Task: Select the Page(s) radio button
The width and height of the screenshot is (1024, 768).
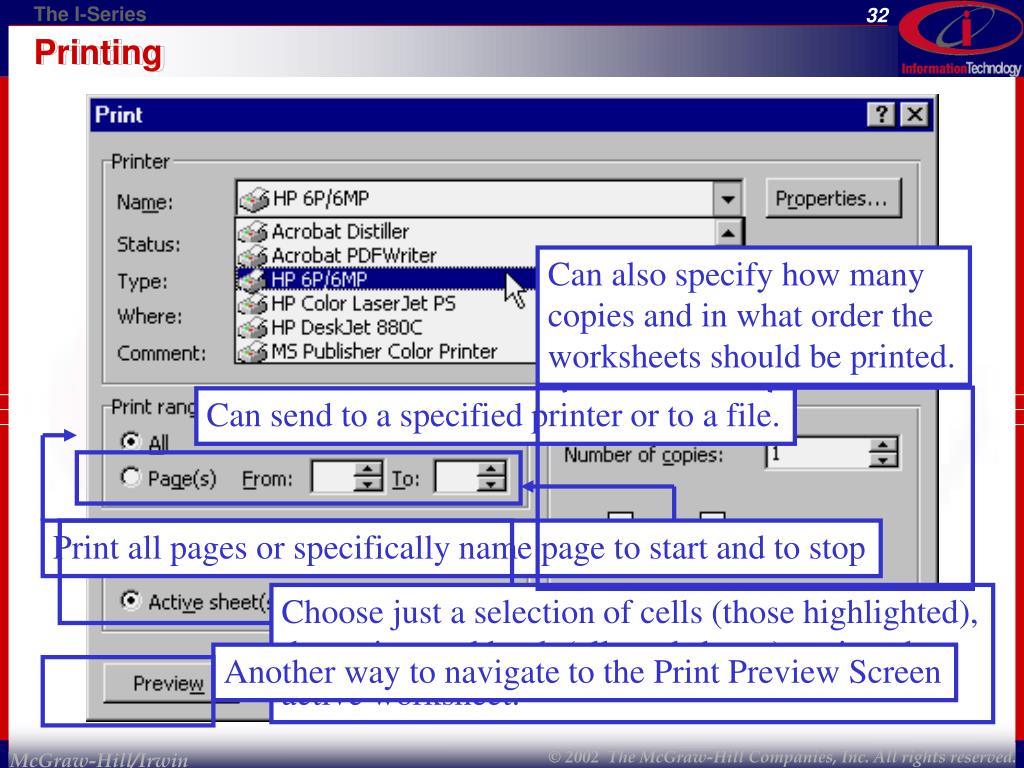Action: pos(131,477)
